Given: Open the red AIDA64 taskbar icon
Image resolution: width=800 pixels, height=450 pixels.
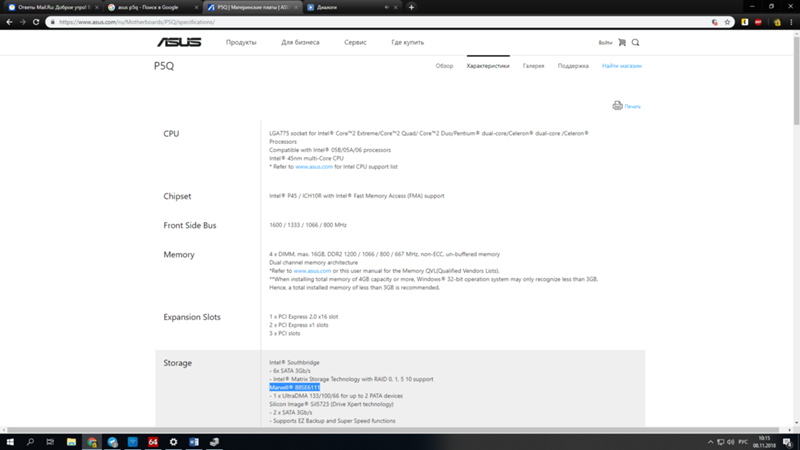Looking at the screenshot, I should [x=153, y=442].
